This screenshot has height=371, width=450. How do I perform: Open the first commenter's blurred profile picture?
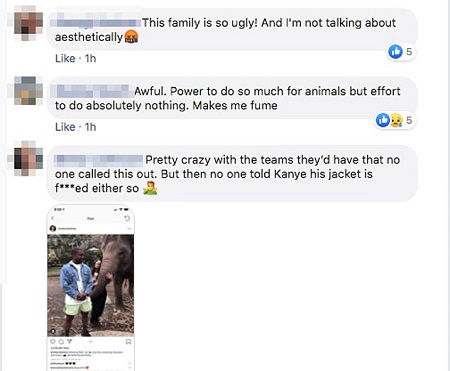[x=26, y=23]
